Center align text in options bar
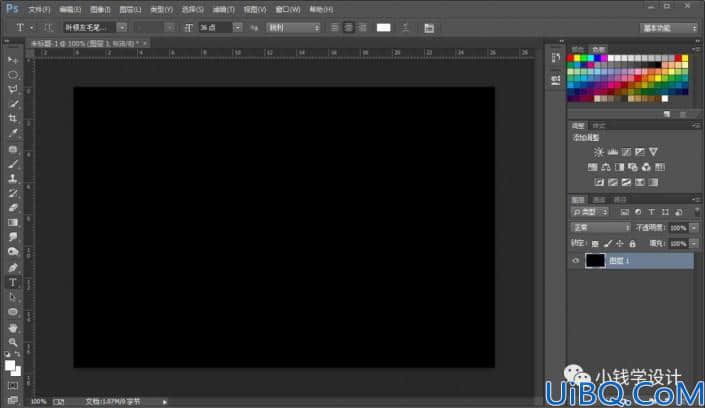 (348, 28)
